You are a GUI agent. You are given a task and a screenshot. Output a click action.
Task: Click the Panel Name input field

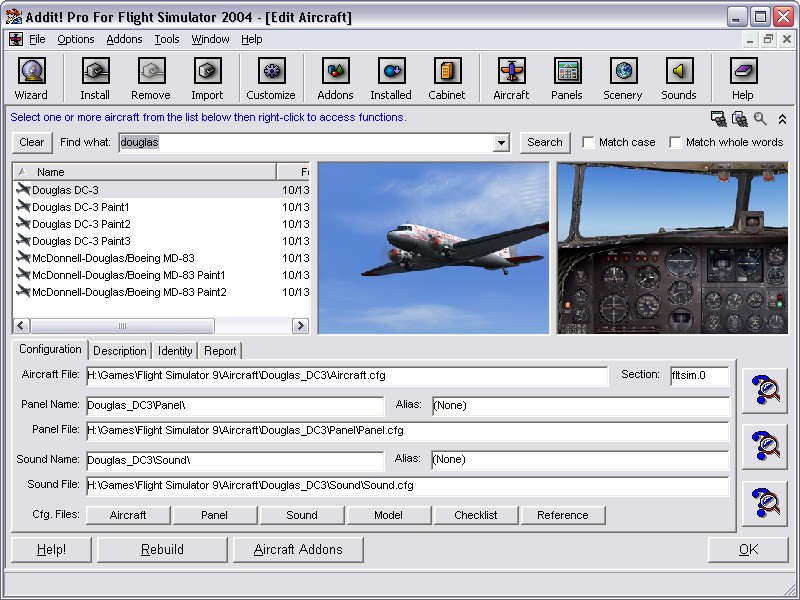(x=235, y=406)
